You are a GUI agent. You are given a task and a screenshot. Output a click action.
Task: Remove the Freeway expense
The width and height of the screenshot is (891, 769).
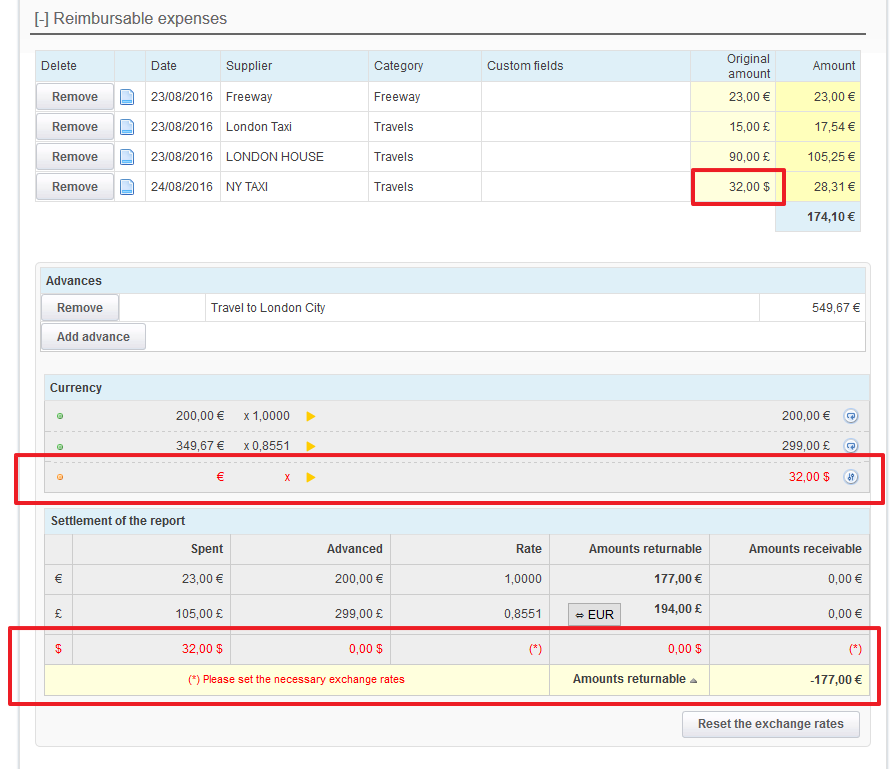[75, 97]
